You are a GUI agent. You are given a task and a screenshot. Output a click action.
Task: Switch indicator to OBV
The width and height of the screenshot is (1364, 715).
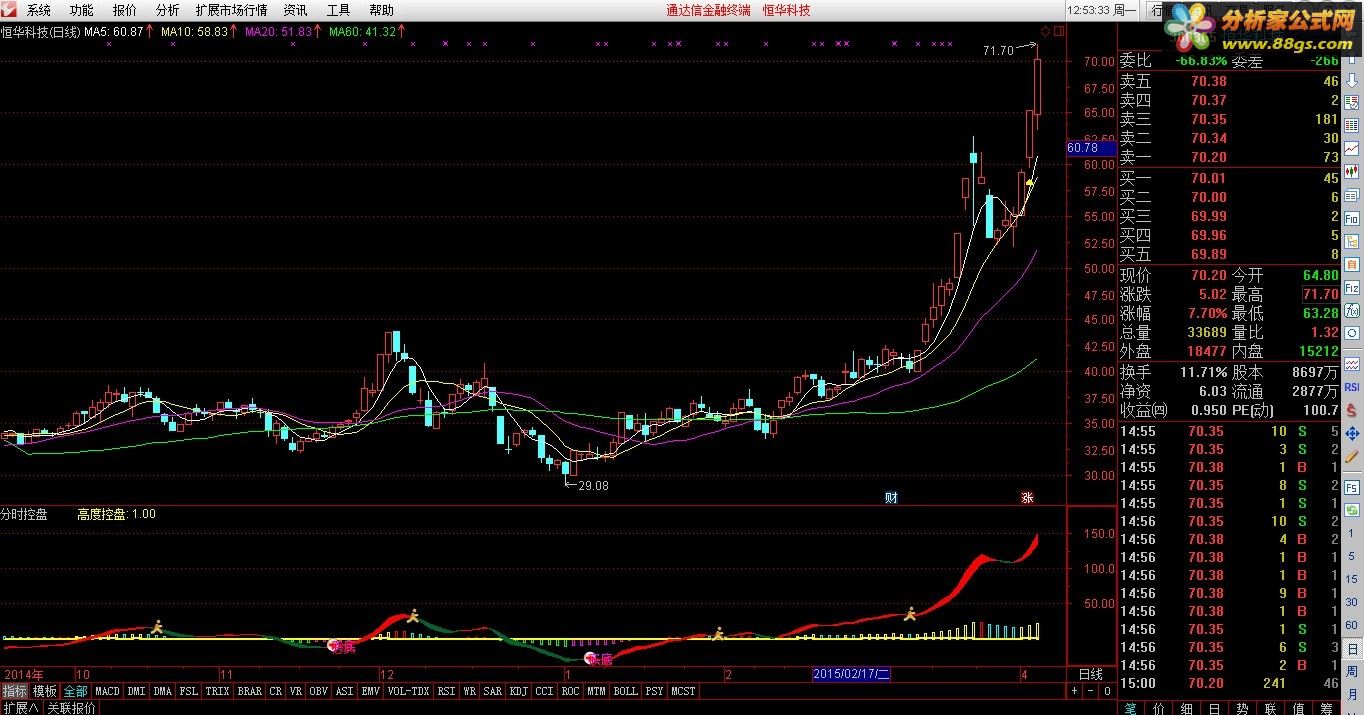[x=318, y=691]
